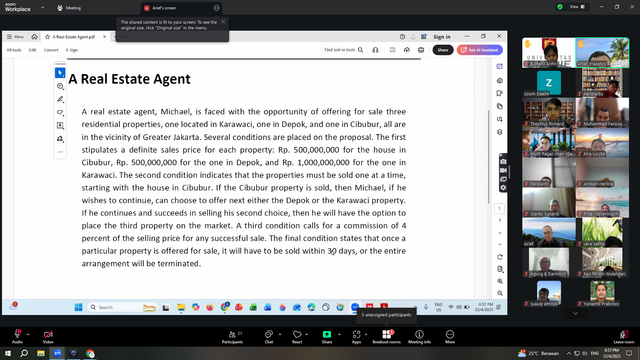Click the Meeting button in Zoom title bar
640x360 pixels.
pos(69,8)
